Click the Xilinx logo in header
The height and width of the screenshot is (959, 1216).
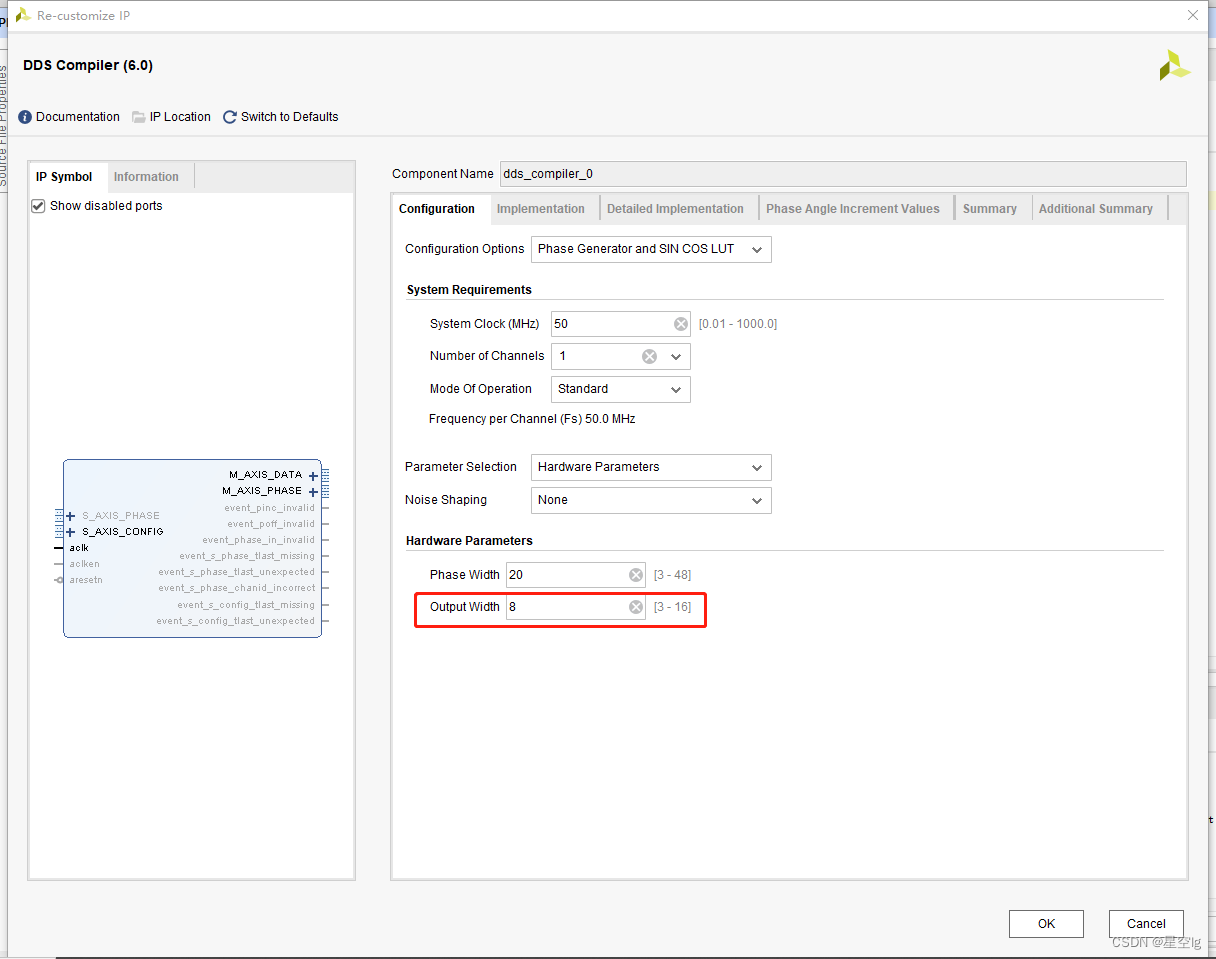(1174, 66)
